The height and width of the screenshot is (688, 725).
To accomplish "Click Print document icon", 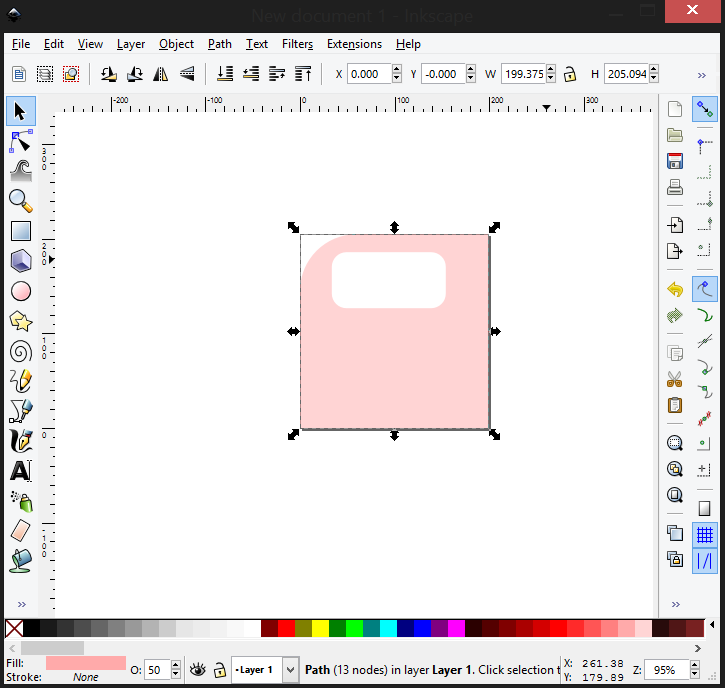I will coord(675,187).
